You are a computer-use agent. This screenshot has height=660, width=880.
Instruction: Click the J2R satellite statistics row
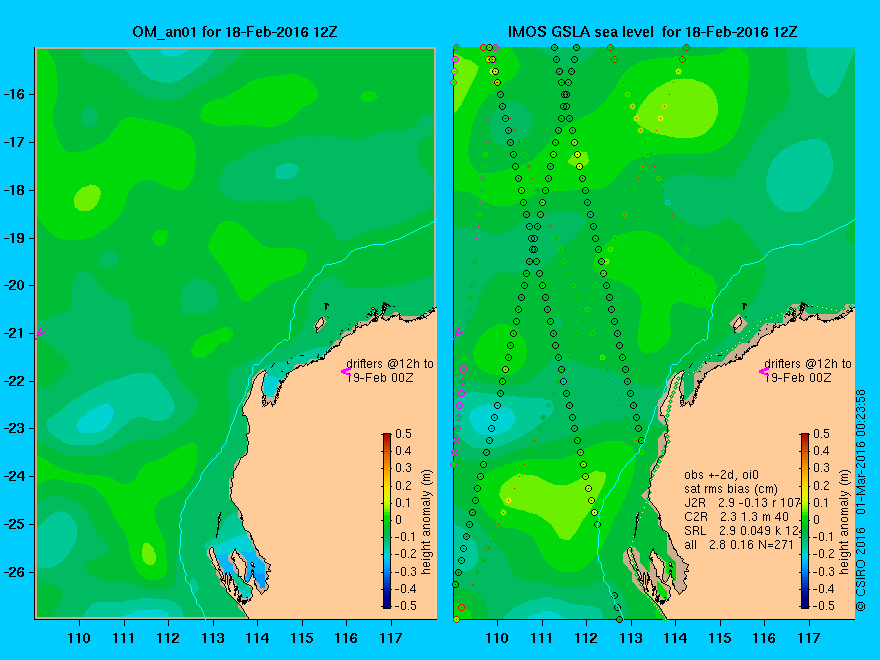[x=742, y=503]
